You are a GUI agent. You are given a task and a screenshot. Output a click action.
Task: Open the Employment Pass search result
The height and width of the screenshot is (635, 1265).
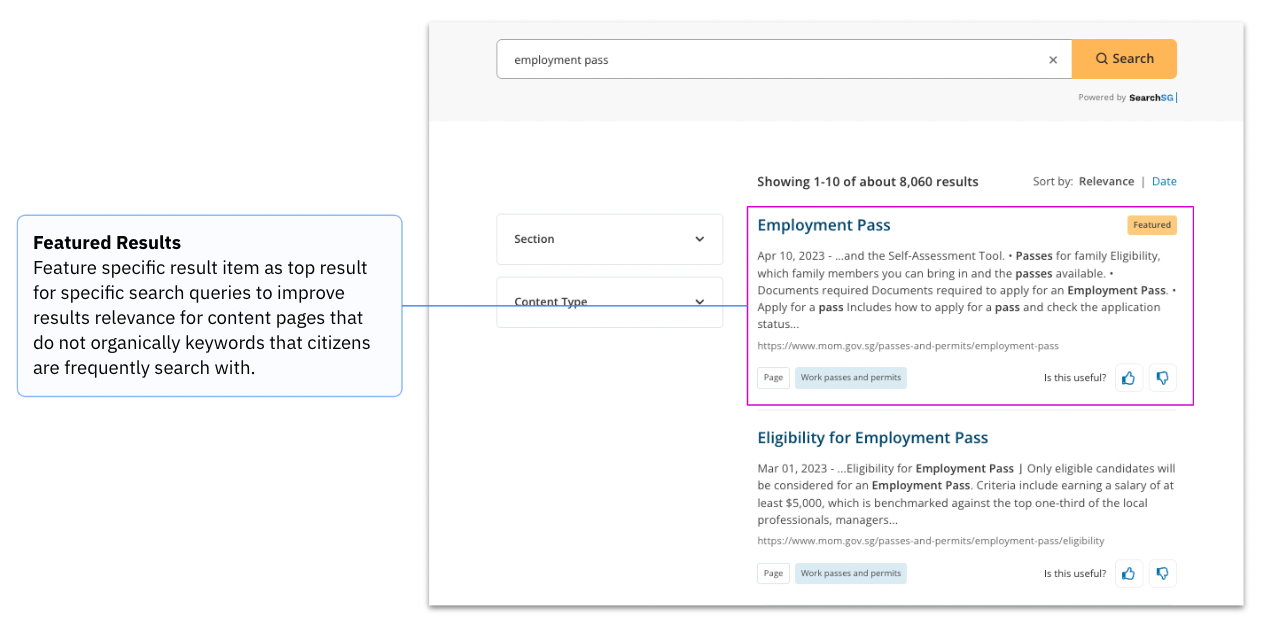pos(823,224)
